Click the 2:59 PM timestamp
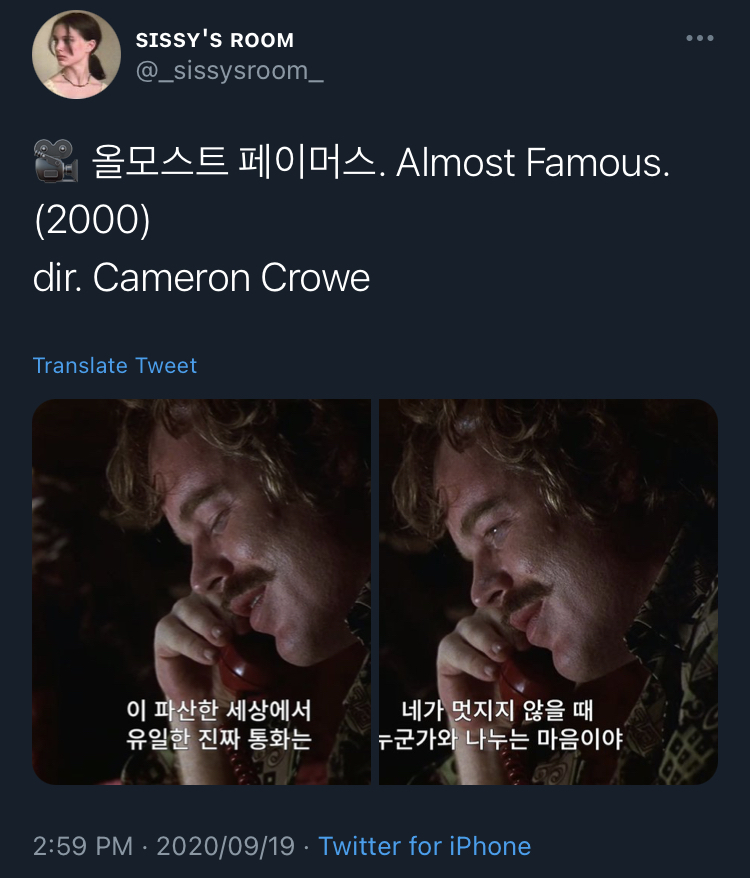Viewport: 750px width, 878px height. [x=83, y=846]
